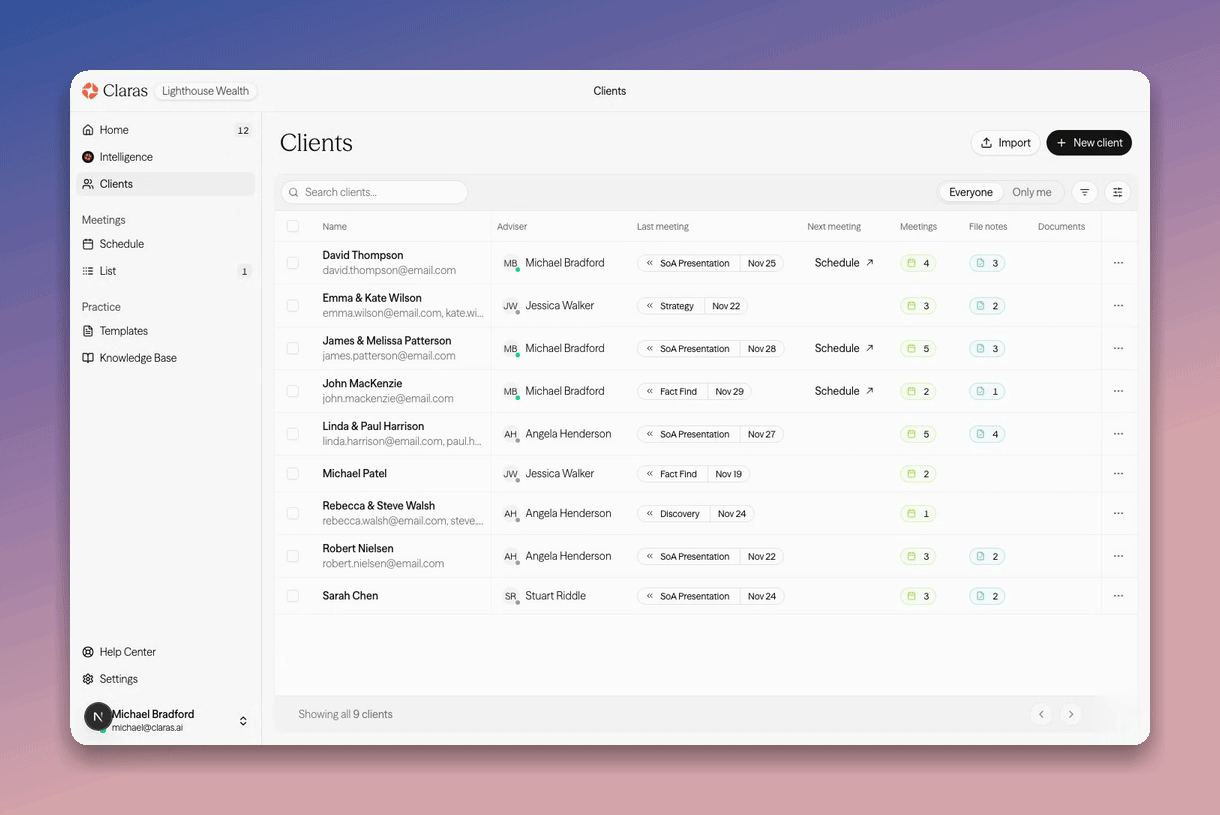Click the user avatar for Michael Bradford

pyautogui.click(x=97, y=717)
